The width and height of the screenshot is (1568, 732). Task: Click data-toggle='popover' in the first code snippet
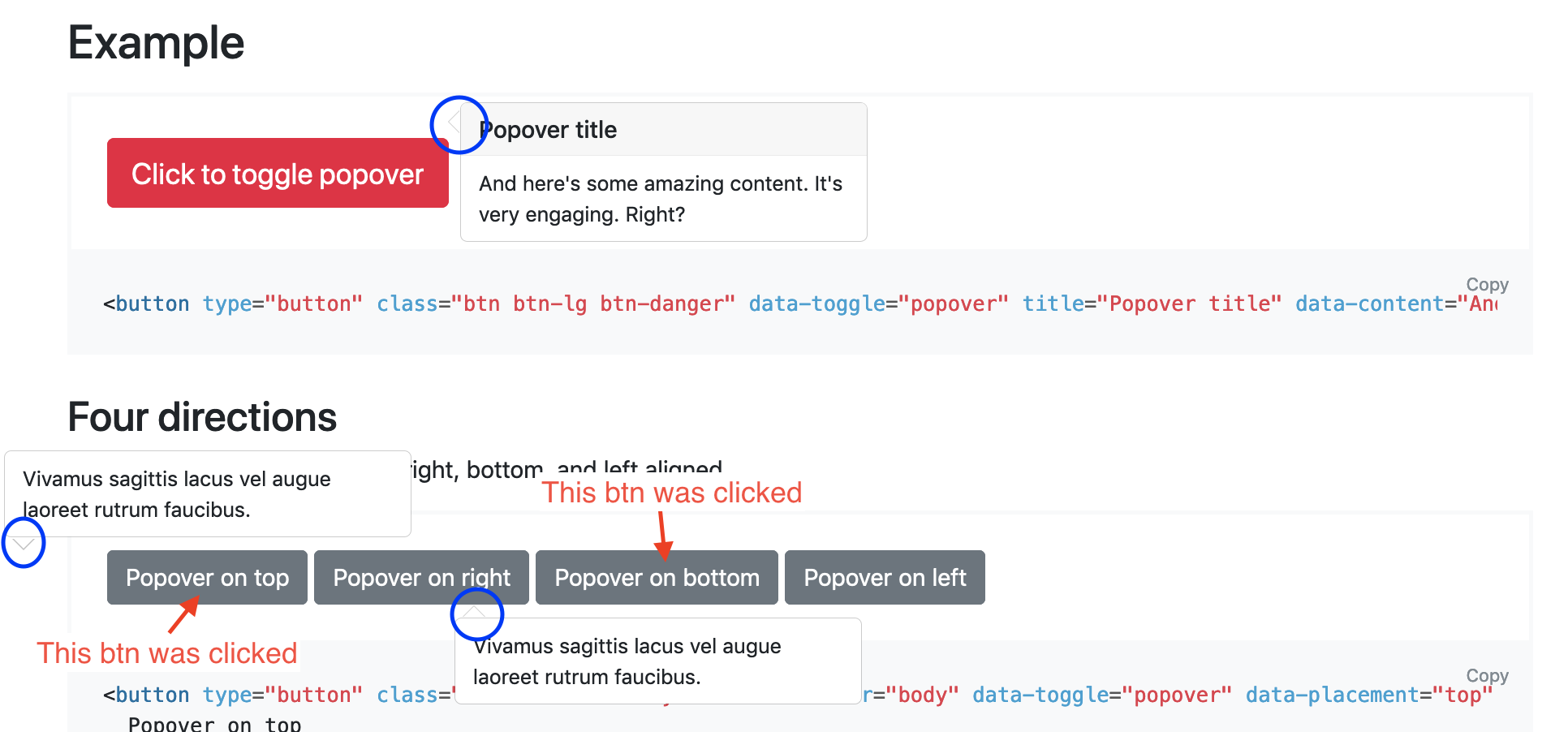pos(878,304)
